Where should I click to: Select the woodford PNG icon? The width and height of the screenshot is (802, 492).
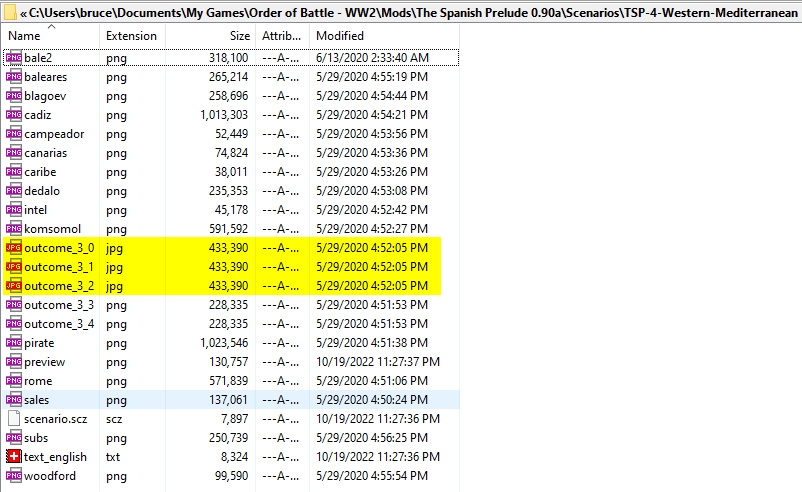(x=13, y=476)
